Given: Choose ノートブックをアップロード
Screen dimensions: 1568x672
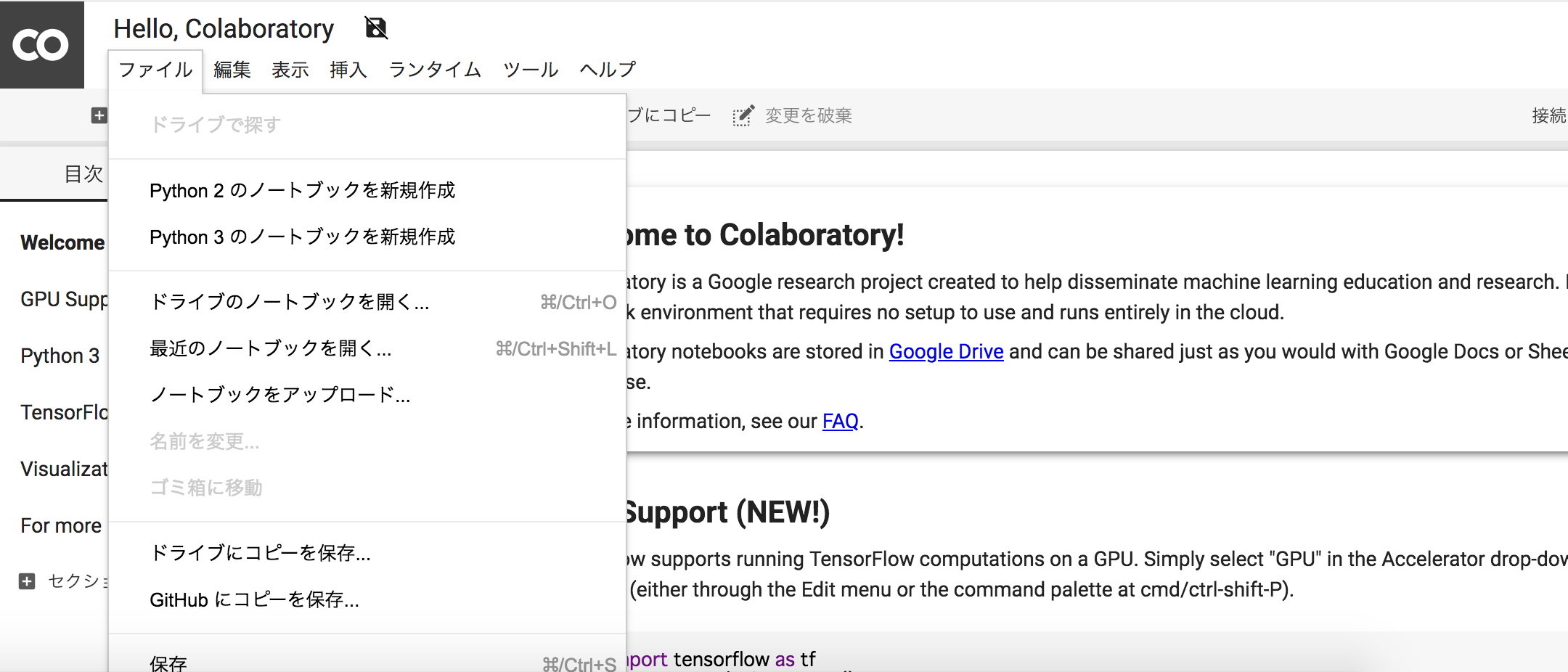Looking at the screenshot, I should tap(367, 395).
